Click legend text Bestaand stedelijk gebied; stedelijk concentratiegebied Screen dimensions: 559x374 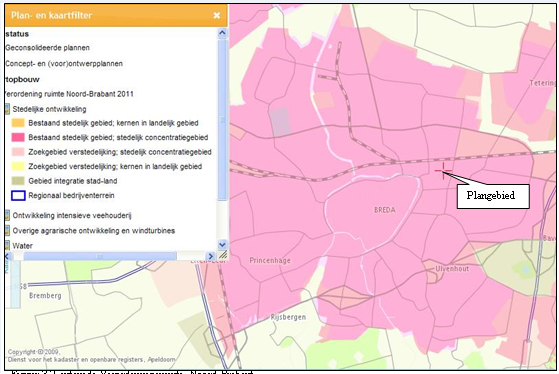pos(118,137)
